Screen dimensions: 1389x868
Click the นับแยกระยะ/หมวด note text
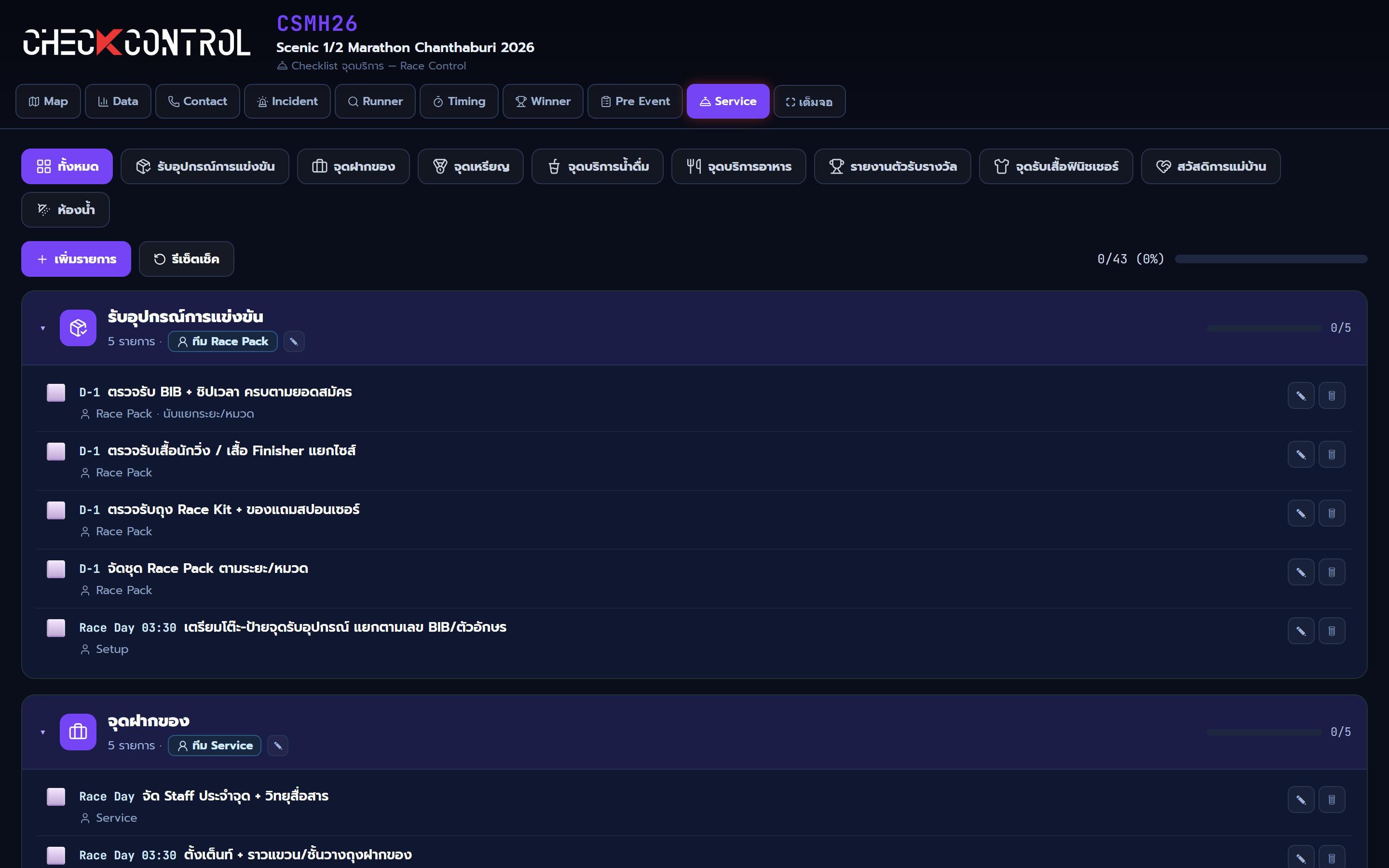click(x=208, y=414)
